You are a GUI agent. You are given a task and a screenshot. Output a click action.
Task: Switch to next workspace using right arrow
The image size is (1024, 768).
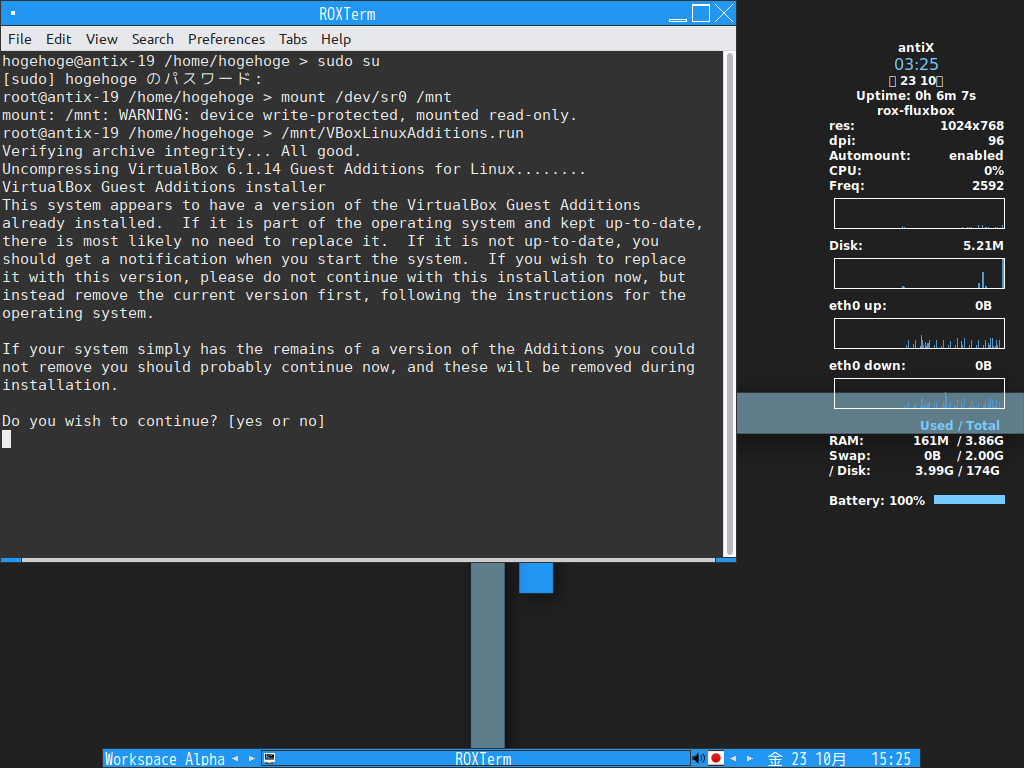pyautogui.click(x=251, y=759)
